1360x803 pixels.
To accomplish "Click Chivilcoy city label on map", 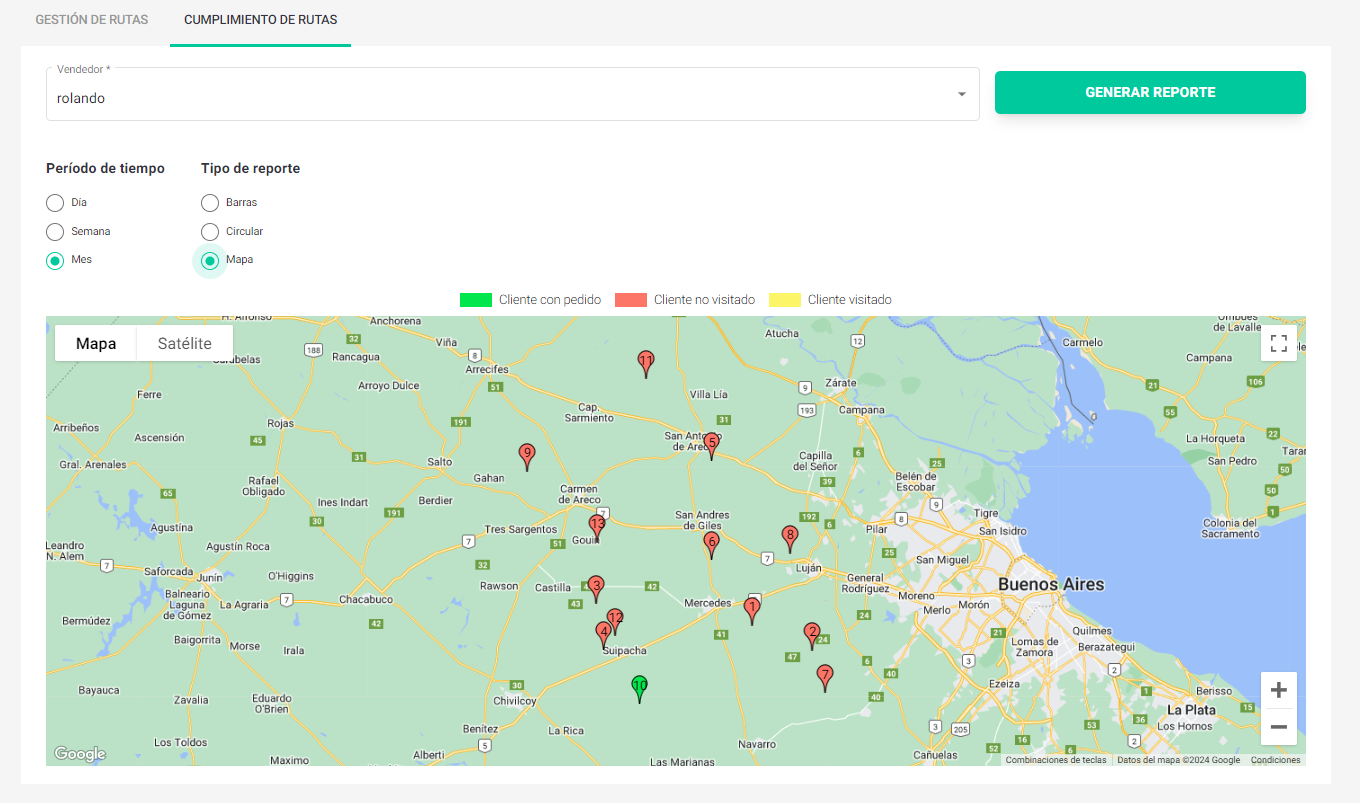I will [x=514, y=701].
